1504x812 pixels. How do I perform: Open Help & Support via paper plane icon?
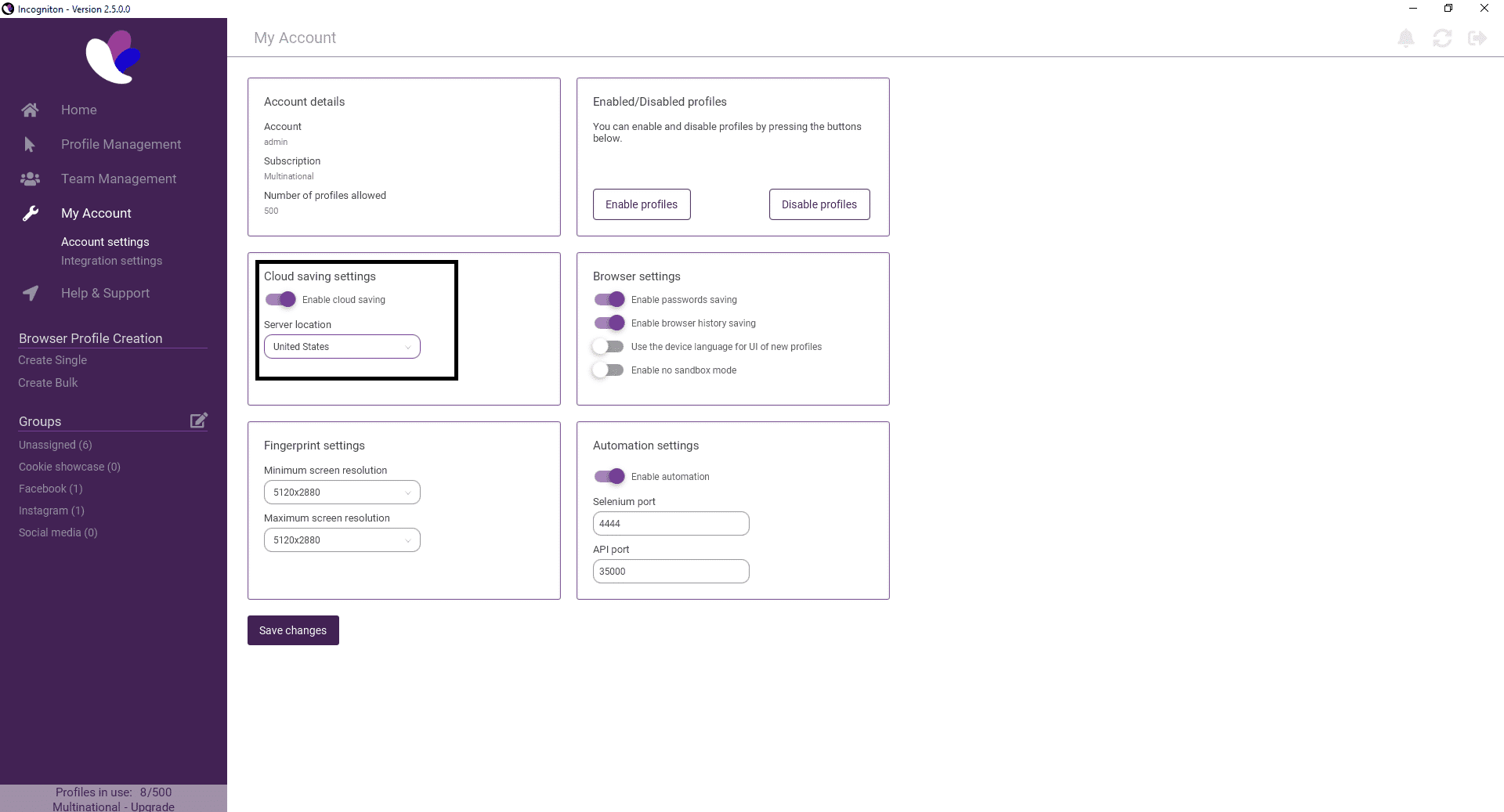click(30, 293)
